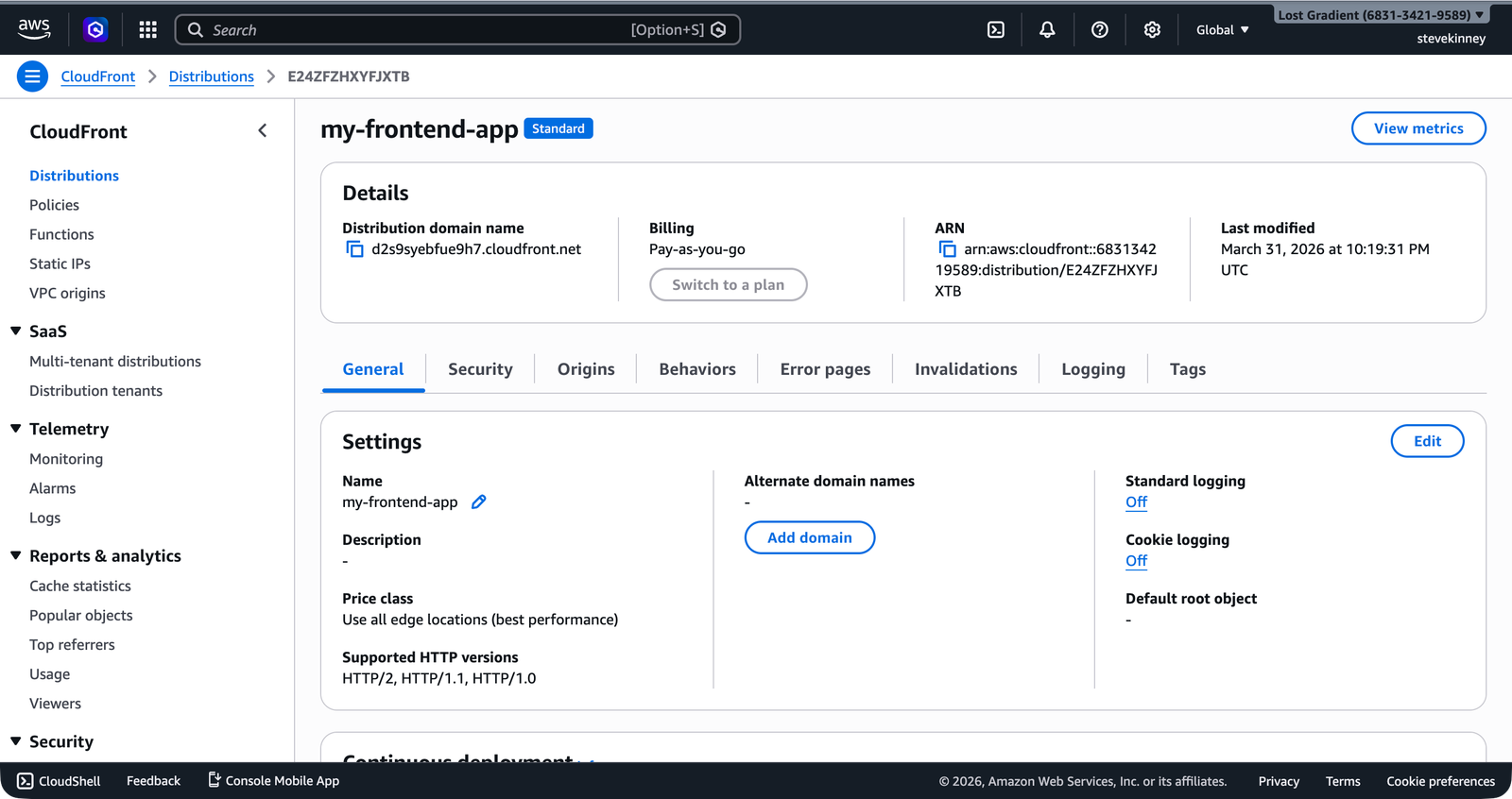Click the View metrics button

(1417, 128)
